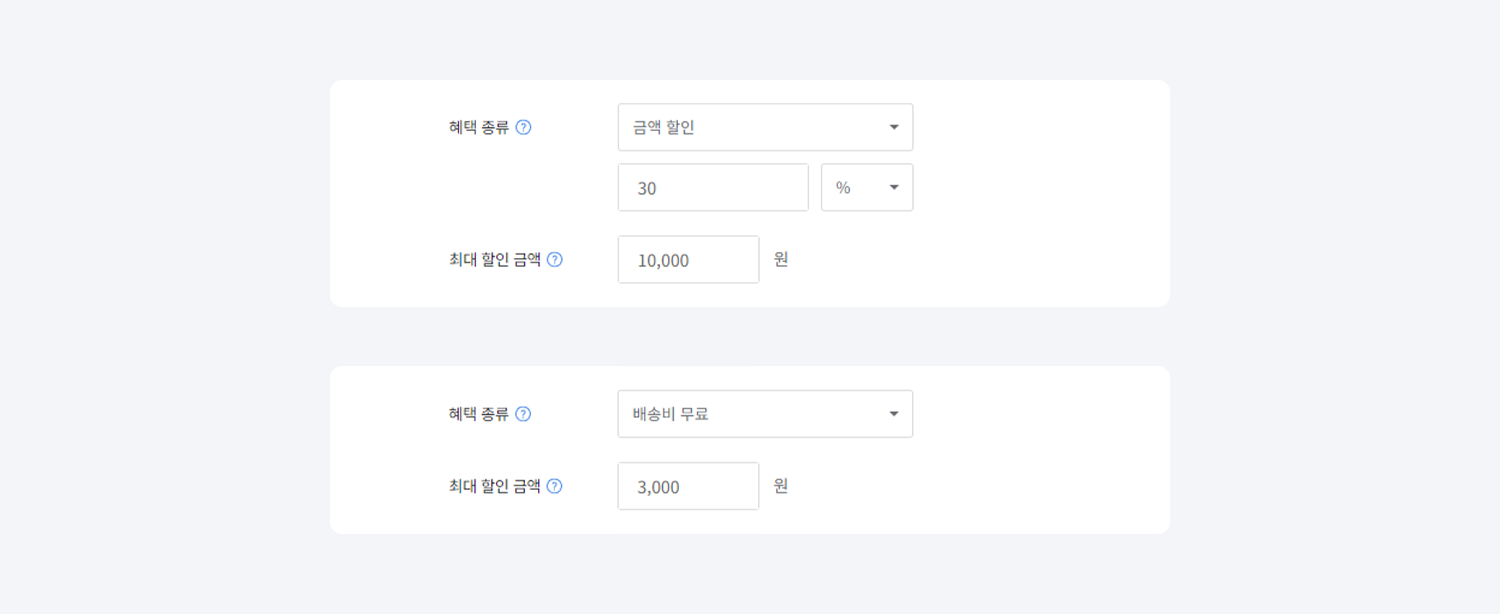Click the 혜택 종류 label in 금액 할인 card
This screenshot has width=1500, height=614.
point(479,128)
